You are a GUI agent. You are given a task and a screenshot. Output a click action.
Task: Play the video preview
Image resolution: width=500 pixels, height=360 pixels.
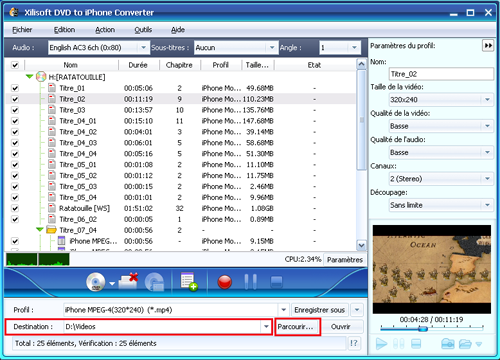(381, 343)
